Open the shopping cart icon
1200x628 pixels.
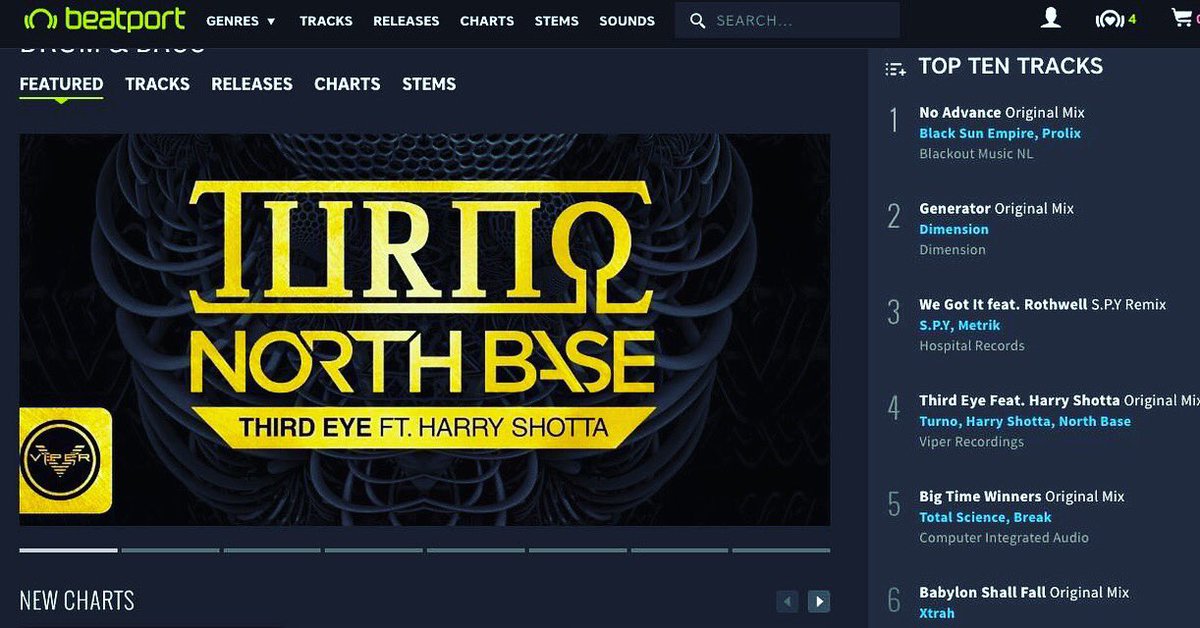point(1181,18)
